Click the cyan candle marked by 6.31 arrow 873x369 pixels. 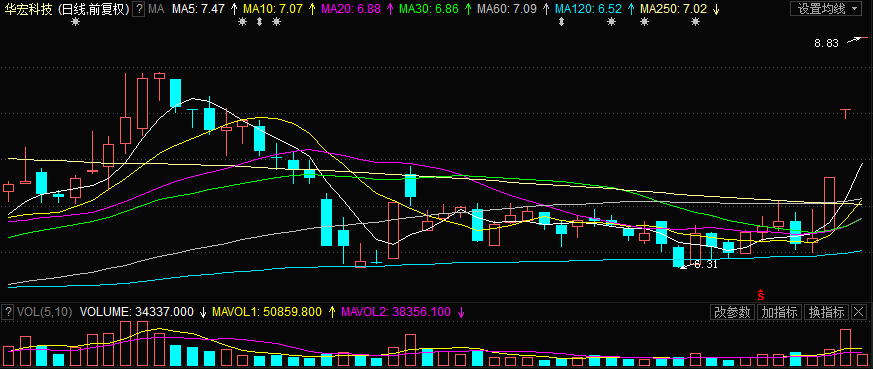coord(678,257)
